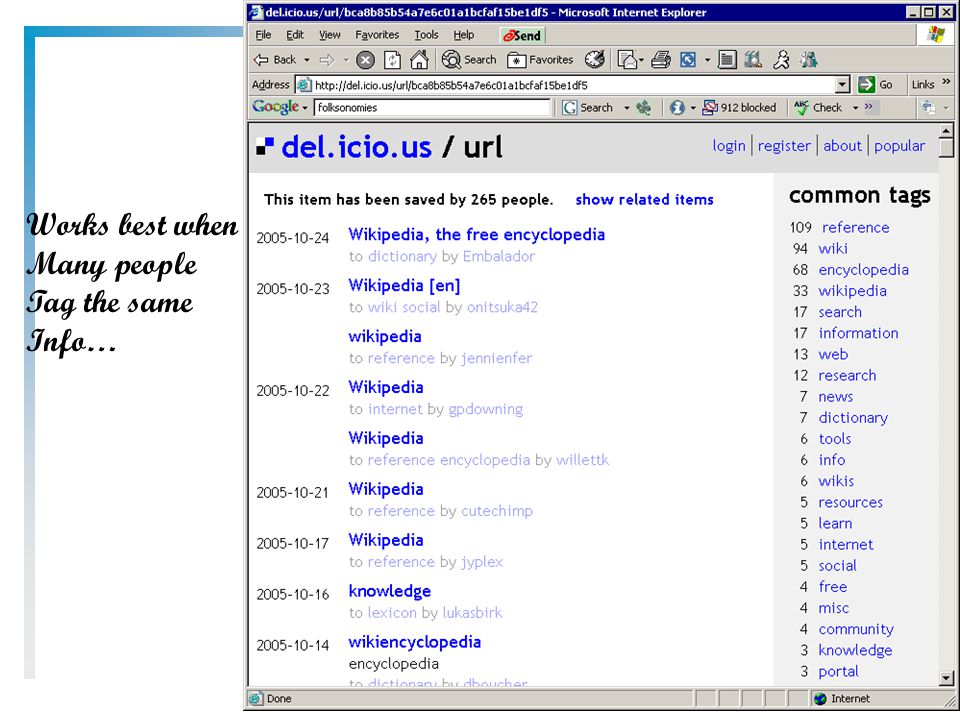This screenshot has height=720, width=960.
Task: Click the del.icio.us logo heading
Action: pos(356,147)
